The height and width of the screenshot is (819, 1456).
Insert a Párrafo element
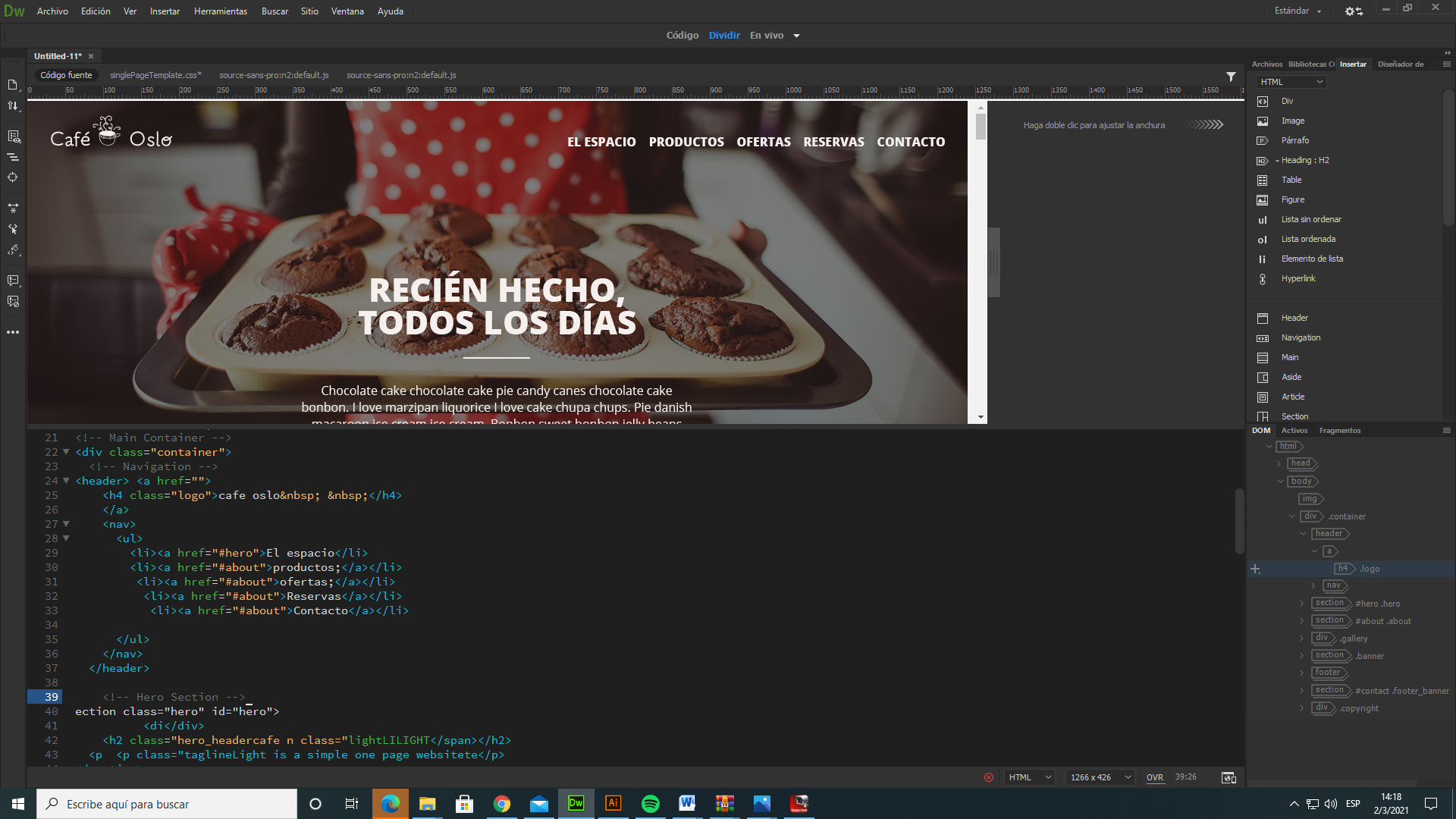tap(1294, 141)
